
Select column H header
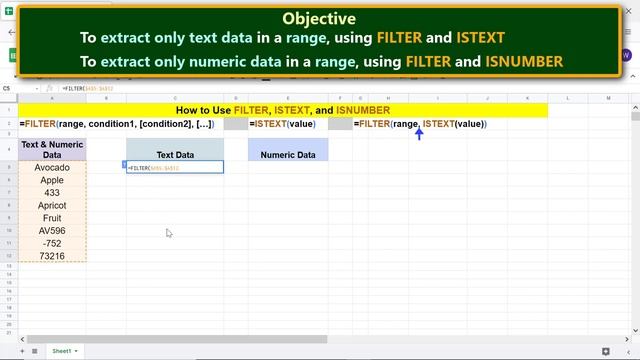click(x=388, y=98)
